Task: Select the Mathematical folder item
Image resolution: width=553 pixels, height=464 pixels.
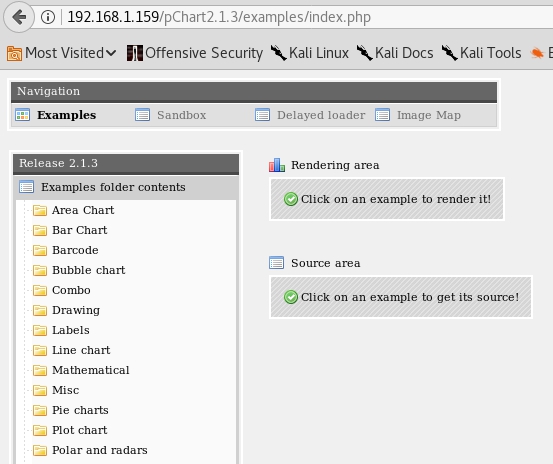Action: pos(91,370)
